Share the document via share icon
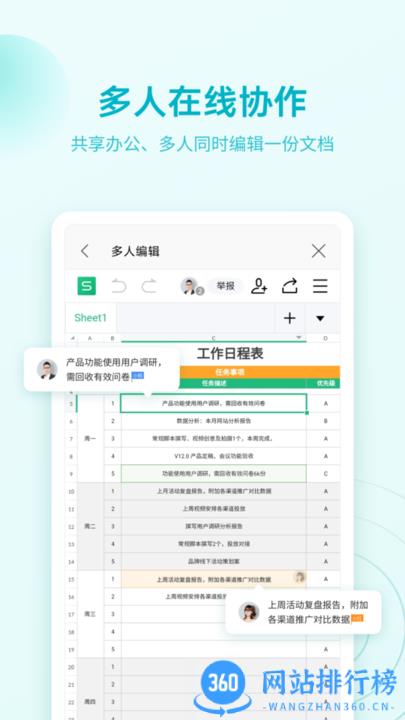Viewport: 405px width, 720px height. click(290, 286)
